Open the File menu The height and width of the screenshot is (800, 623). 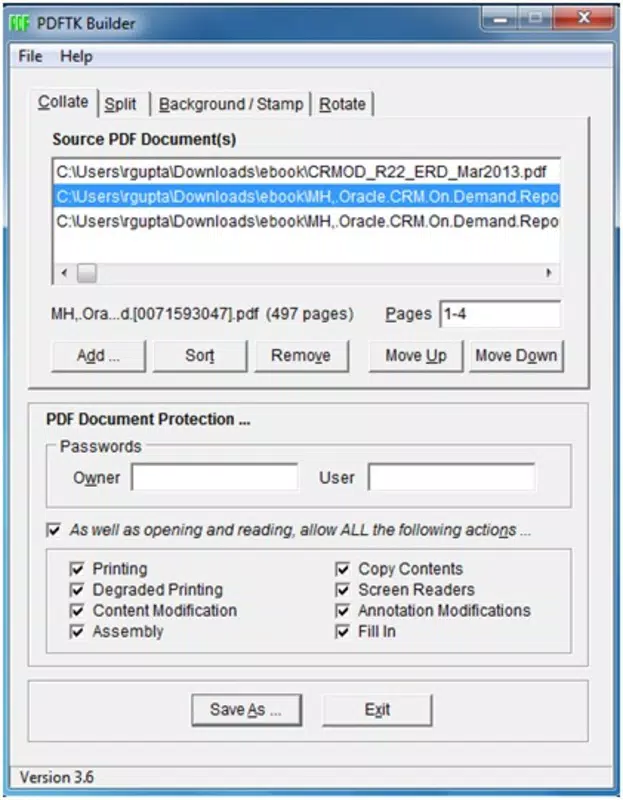[x=30, y=56]
